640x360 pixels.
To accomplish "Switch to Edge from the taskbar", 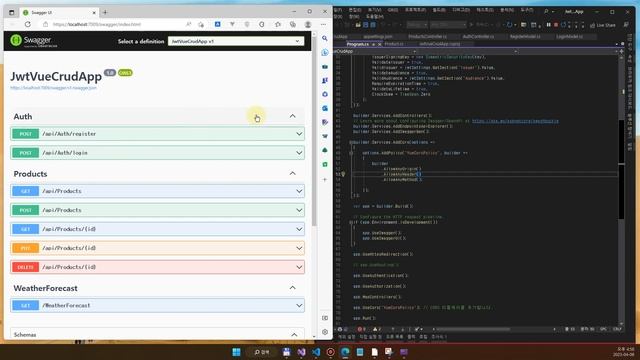I will [345, 352].
